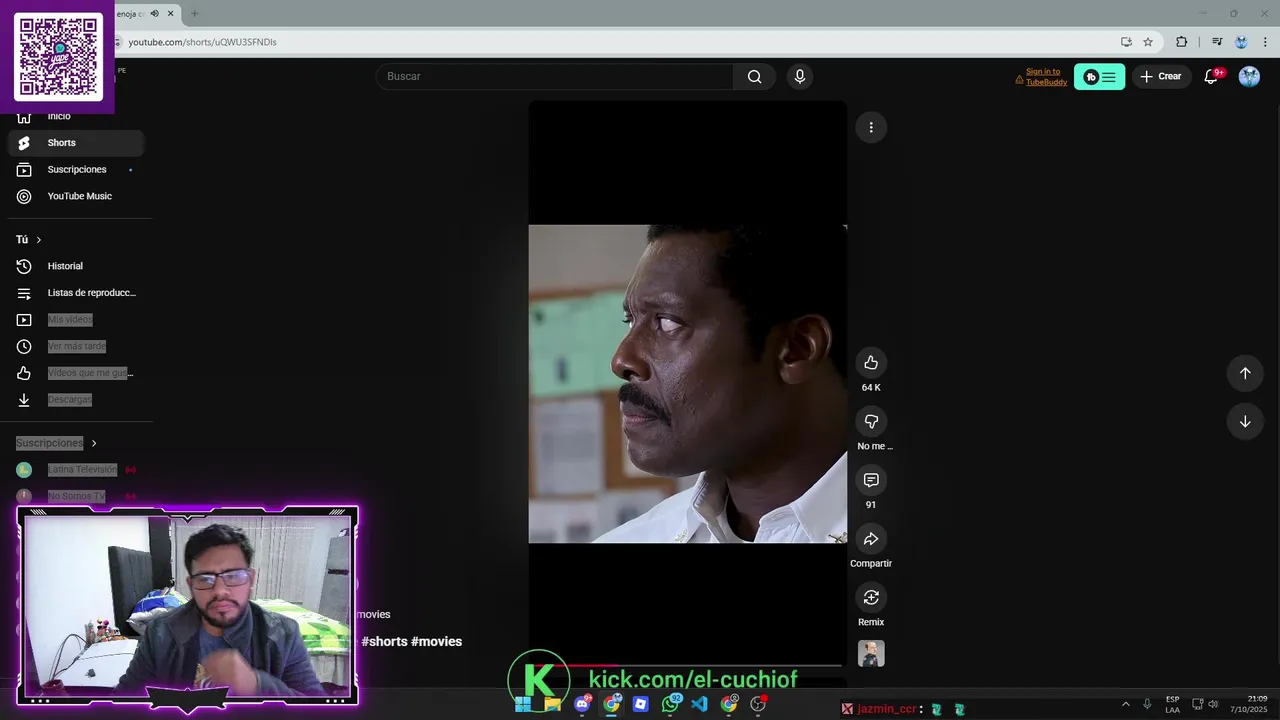This screenshot has height=720, width=1280.
Task: Start voice search with the microphone
Action: click(x=799, y=77)
